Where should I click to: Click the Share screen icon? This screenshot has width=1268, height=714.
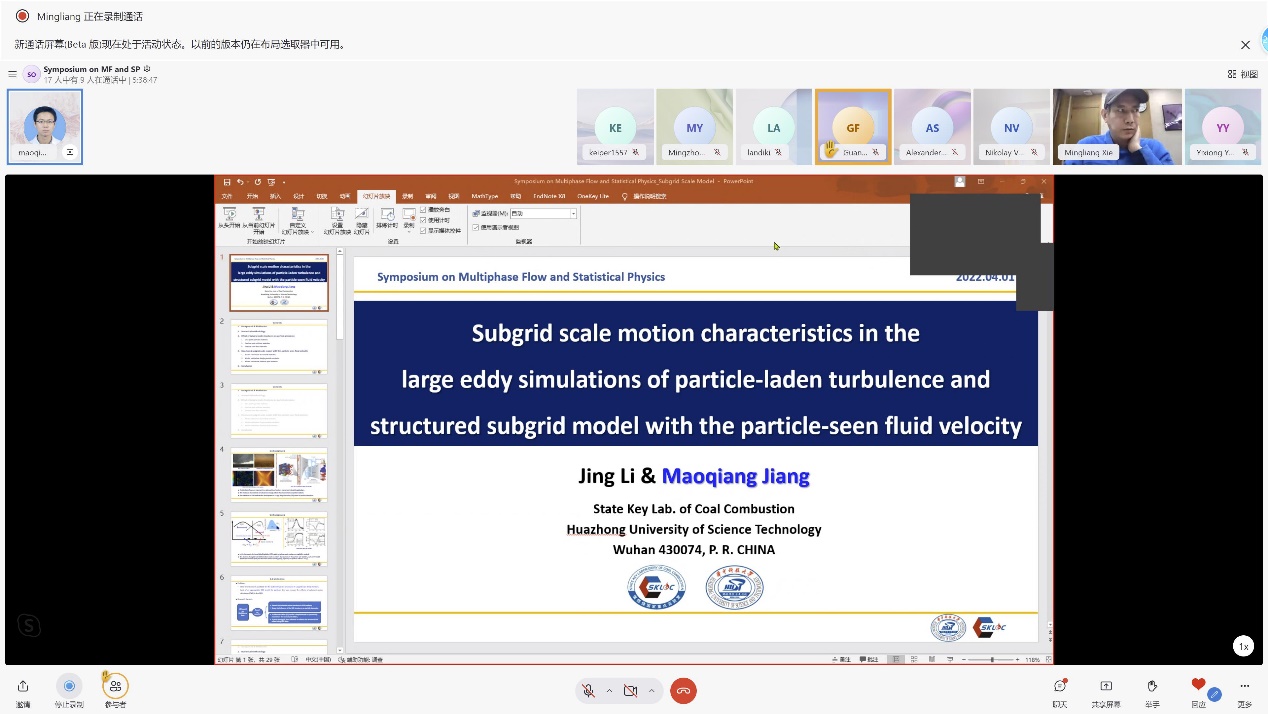tap(1106, 686)
